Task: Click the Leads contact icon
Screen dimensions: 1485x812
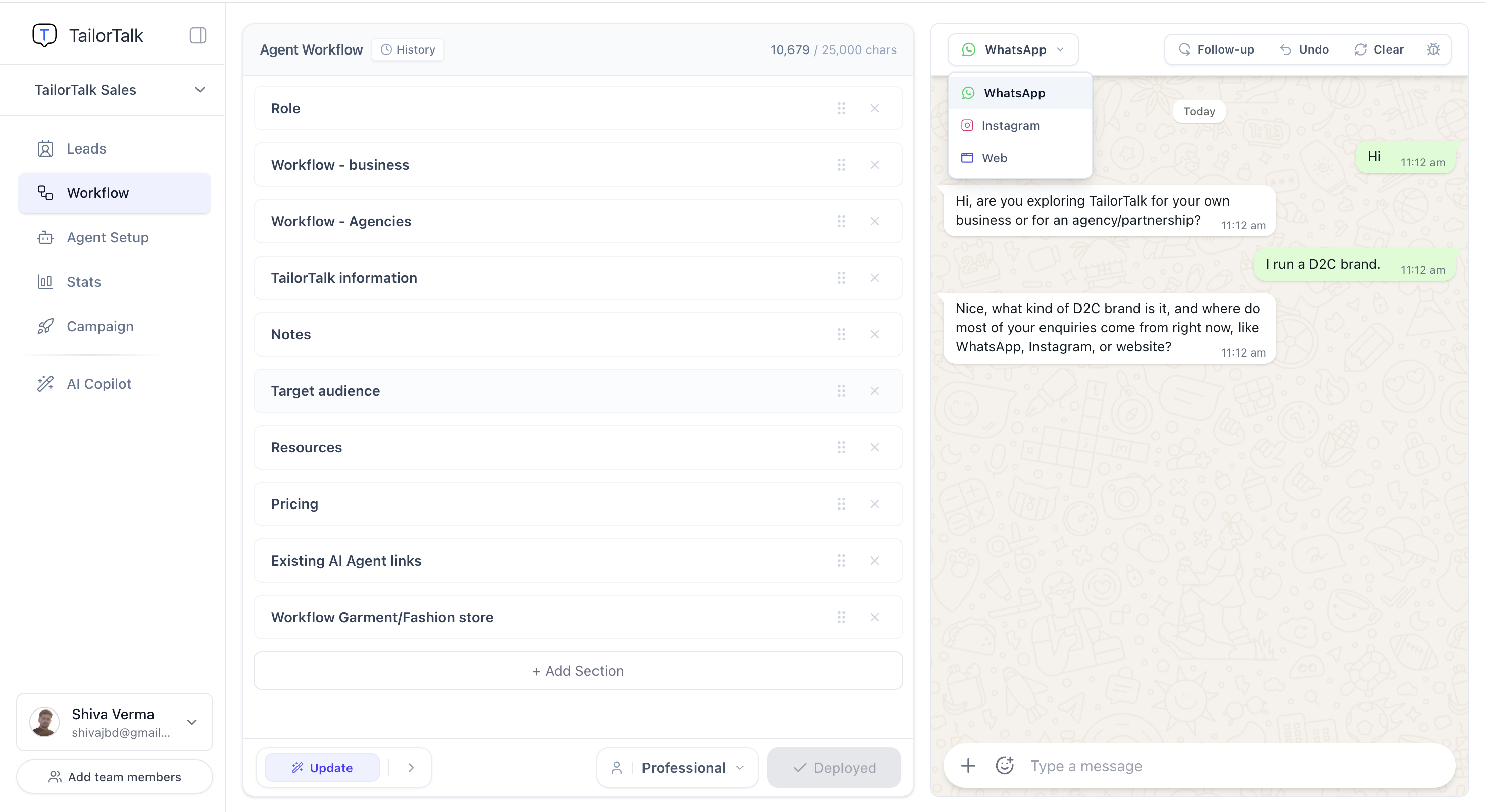Action: [45, 148]
